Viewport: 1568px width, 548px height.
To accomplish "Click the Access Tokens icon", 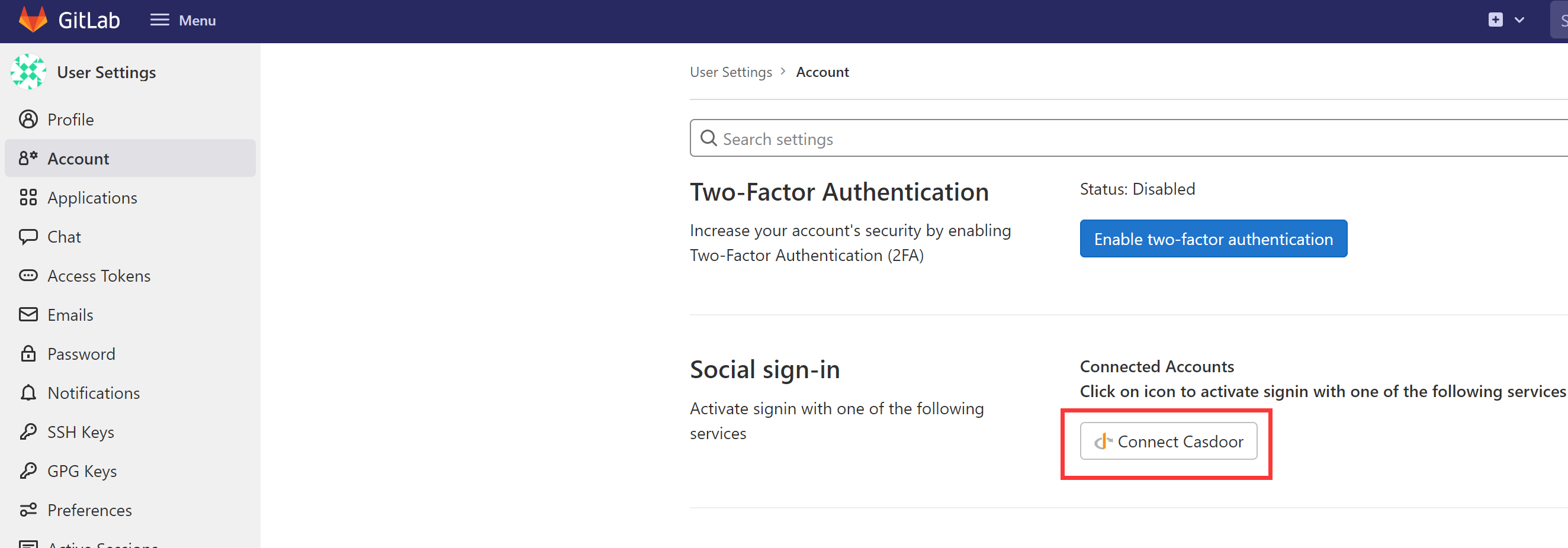I will [x=28, y=276].
